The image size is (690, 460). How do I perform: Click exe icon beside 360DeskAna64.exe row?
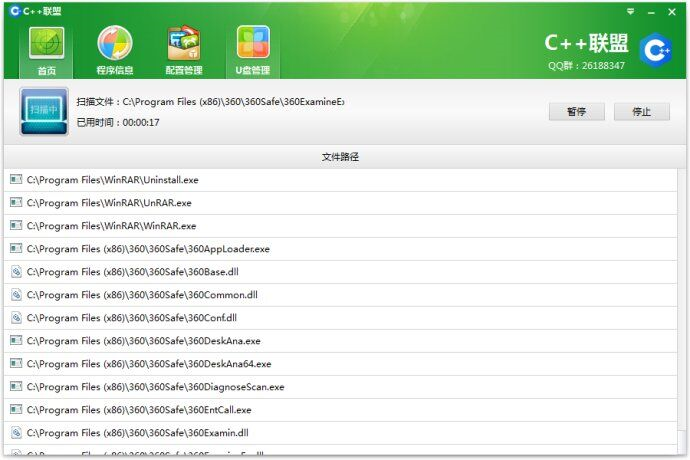pyautogui.click(x=16, y=363)
